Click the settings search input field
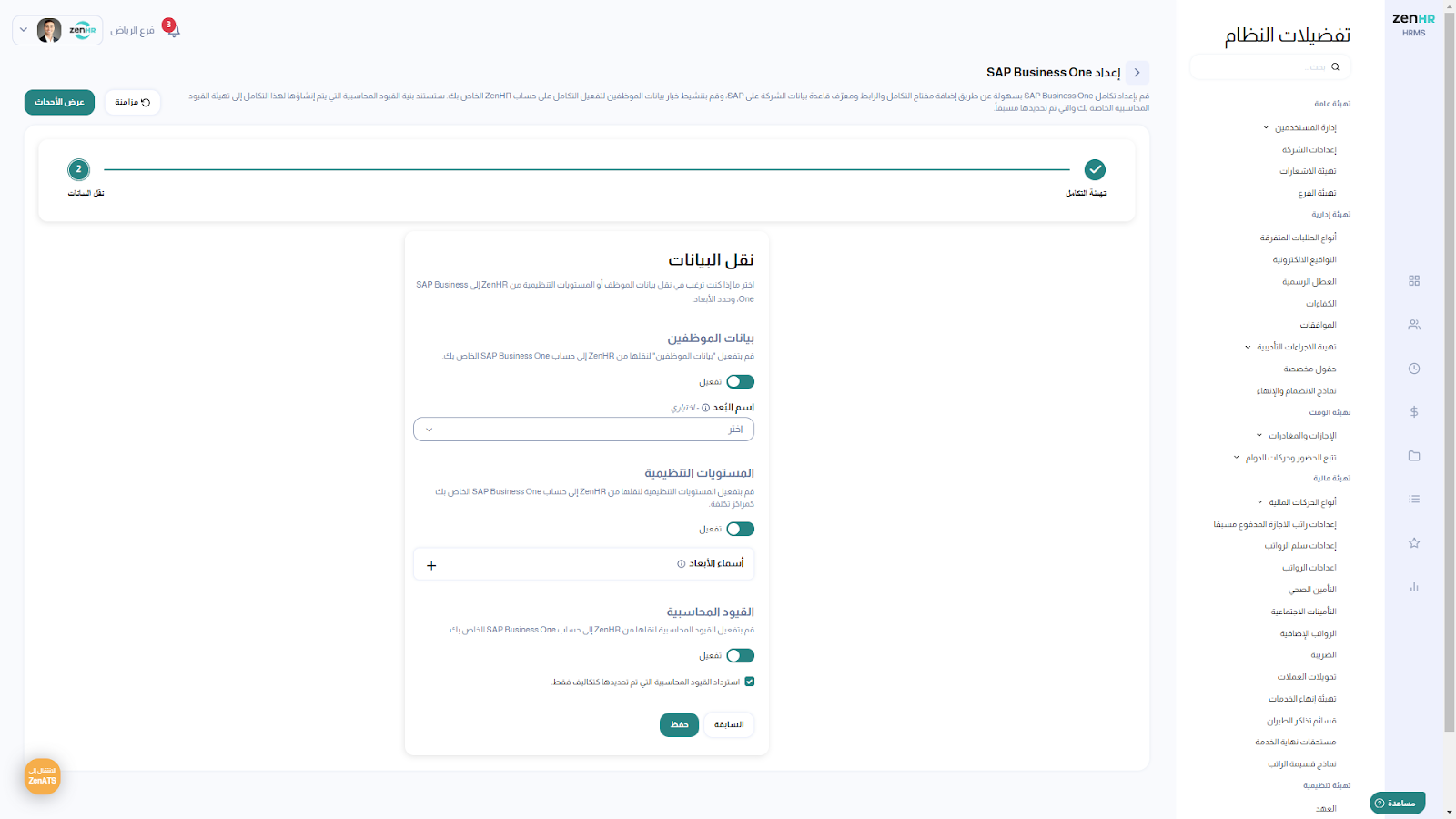 1270,66
